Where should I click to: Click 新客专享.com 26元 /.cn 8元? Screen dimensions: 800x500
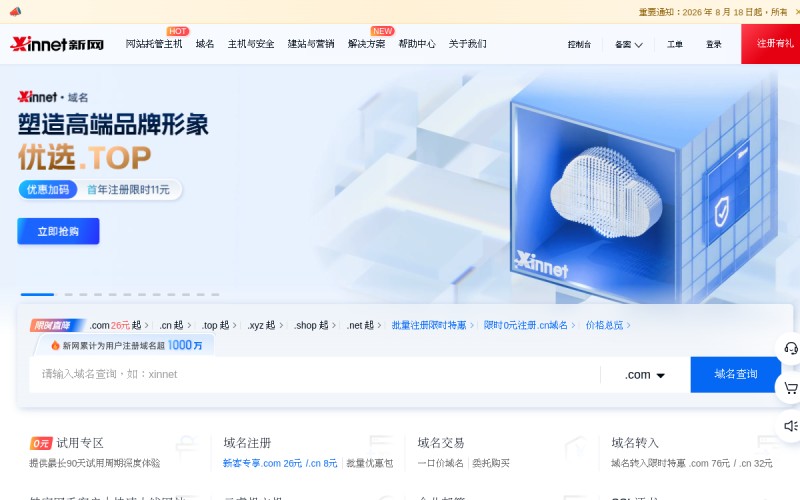tap(280, 463)
